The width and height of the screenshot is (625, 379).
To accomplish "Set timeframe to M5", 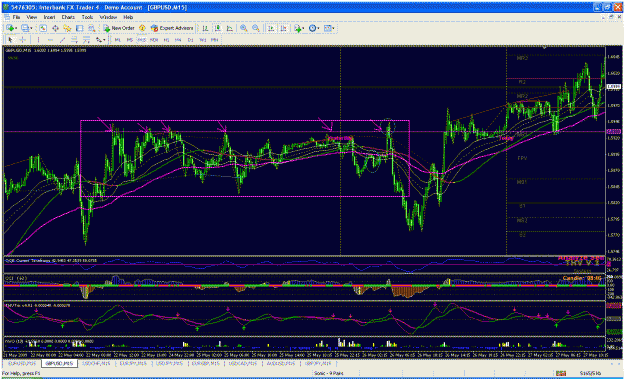I will coord(130,40).
